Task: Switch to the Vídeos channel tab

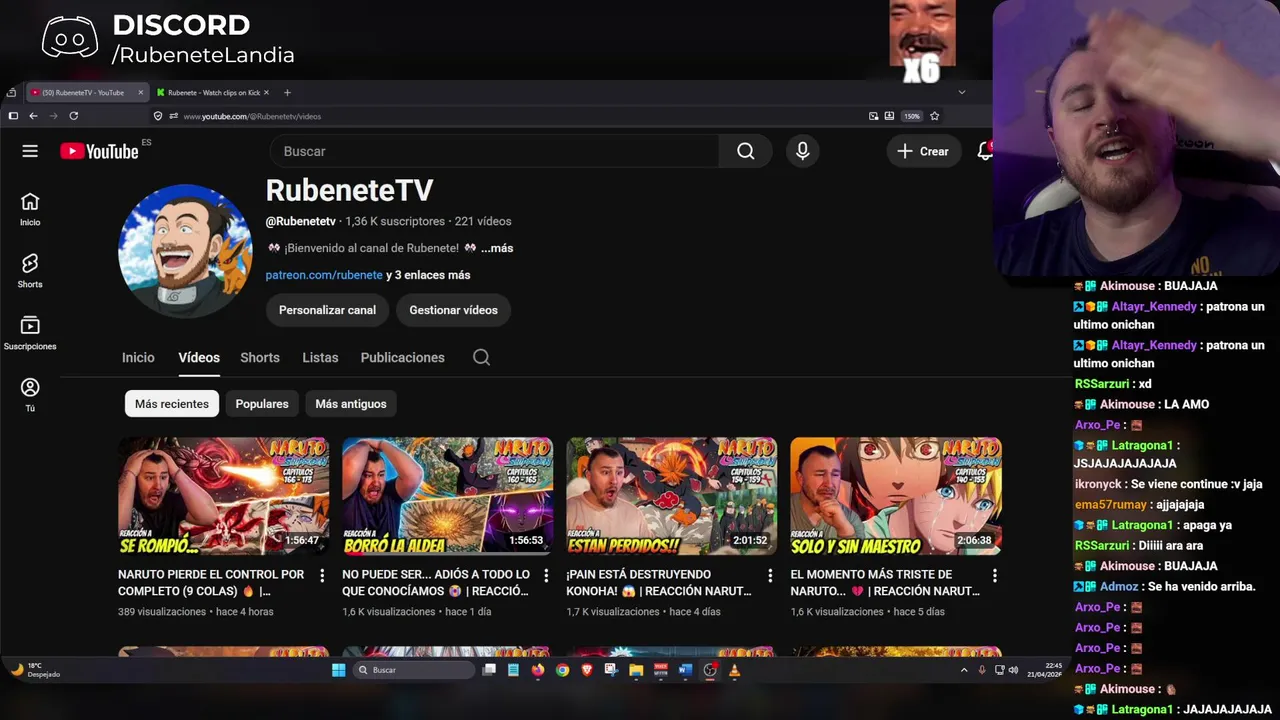Action: pyautogui.click(x=199, y=357)
